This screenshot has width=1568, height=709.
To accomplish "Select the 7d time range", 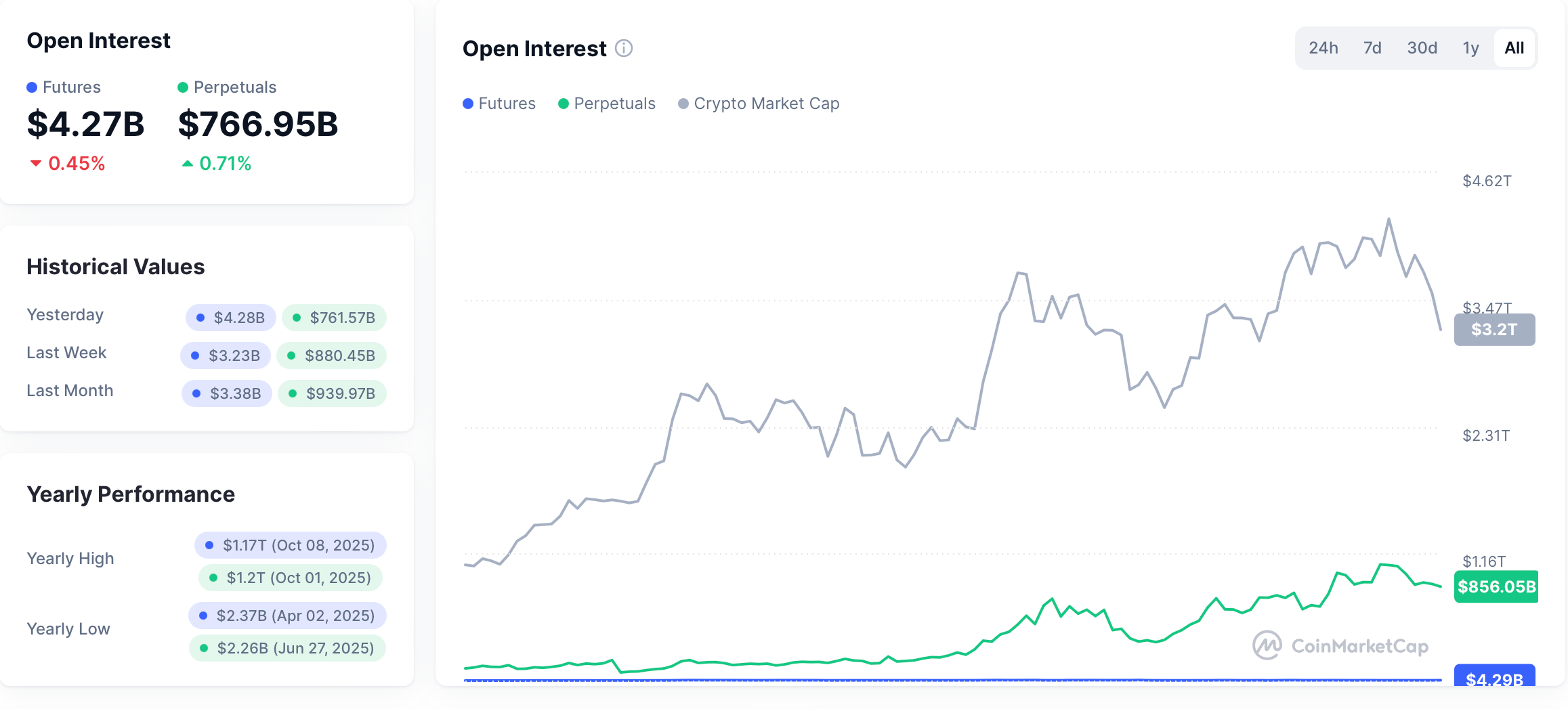I will (1372, 48).
